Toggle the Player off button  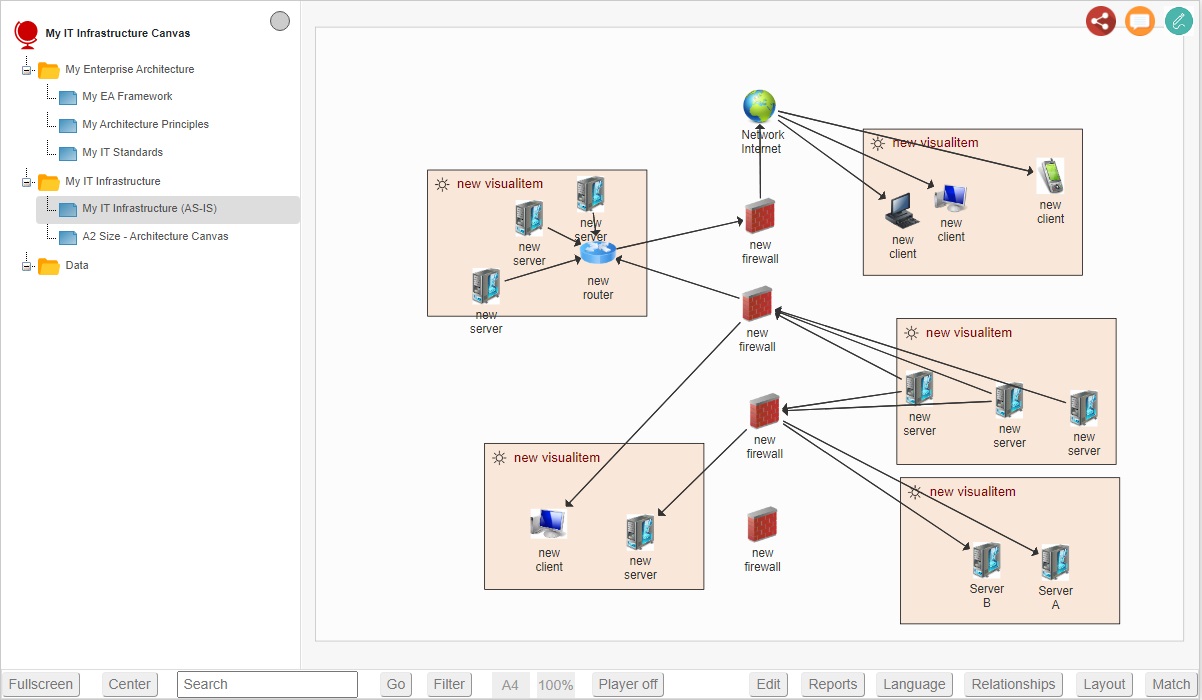coord(628,684)
